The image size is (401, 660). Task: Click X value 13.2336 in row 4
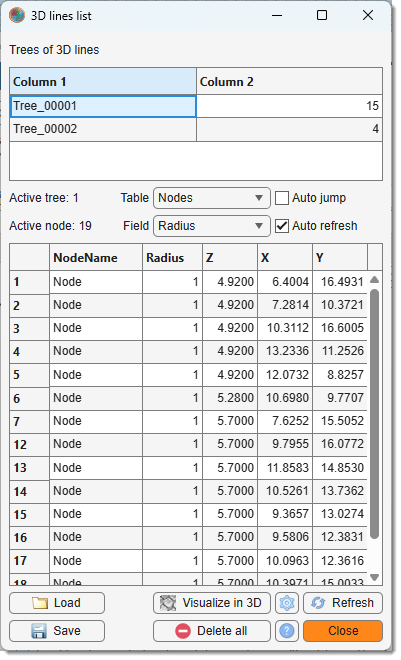[285, 351]
